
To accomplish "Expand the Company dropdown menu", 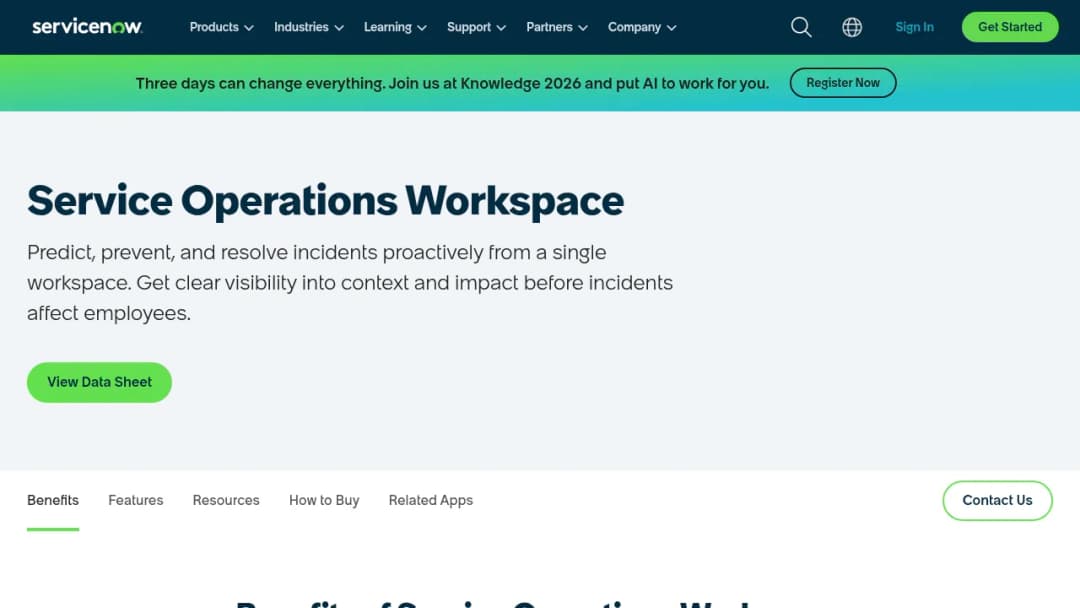I will [x=642, y=27].
